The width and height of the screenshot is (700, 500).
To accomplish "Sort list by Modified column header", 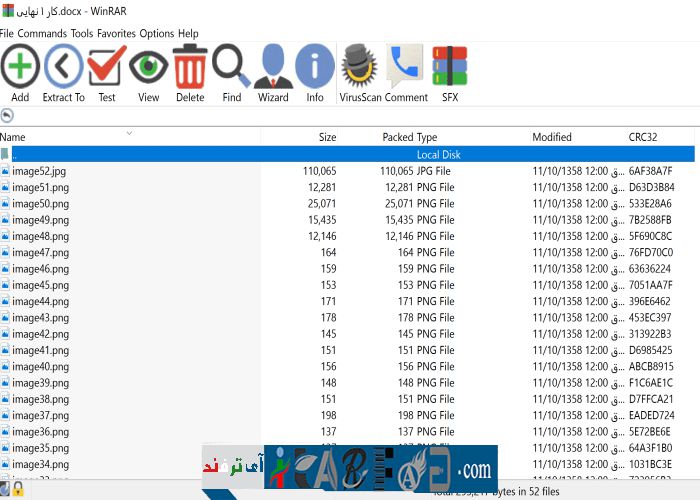I will [552, 137].
